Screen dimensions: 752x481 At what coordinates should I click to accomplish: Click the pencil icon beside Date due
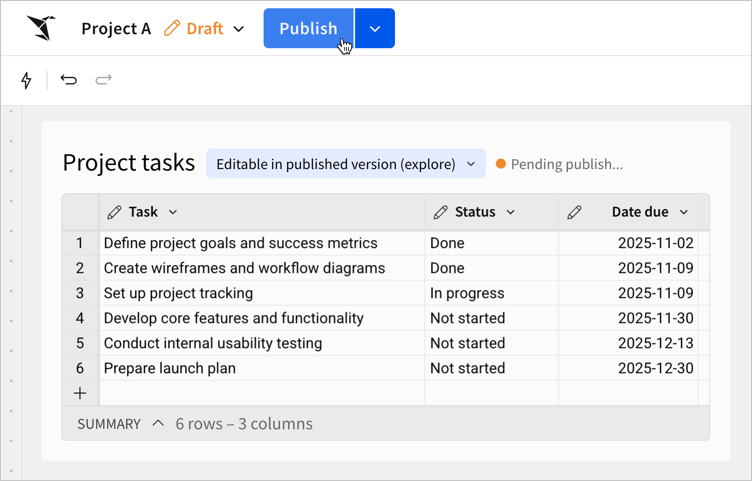point(574,212)
